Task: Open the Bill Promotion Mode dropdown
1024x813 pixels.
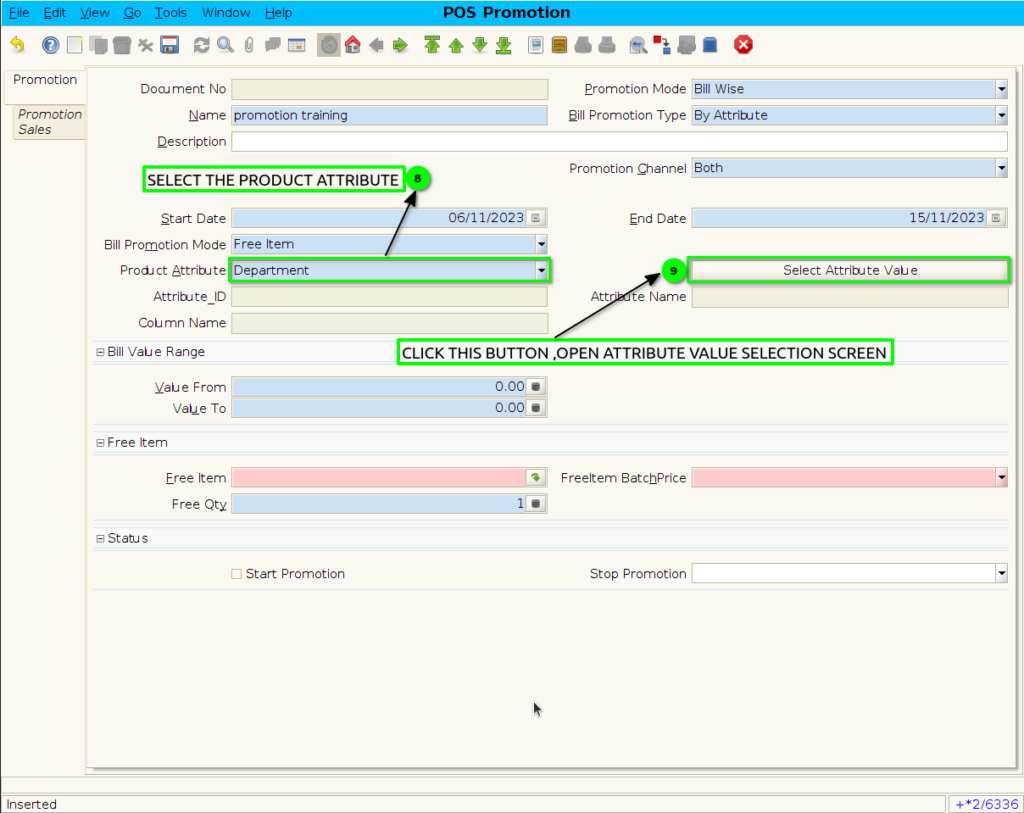Action: click(541, 244)
